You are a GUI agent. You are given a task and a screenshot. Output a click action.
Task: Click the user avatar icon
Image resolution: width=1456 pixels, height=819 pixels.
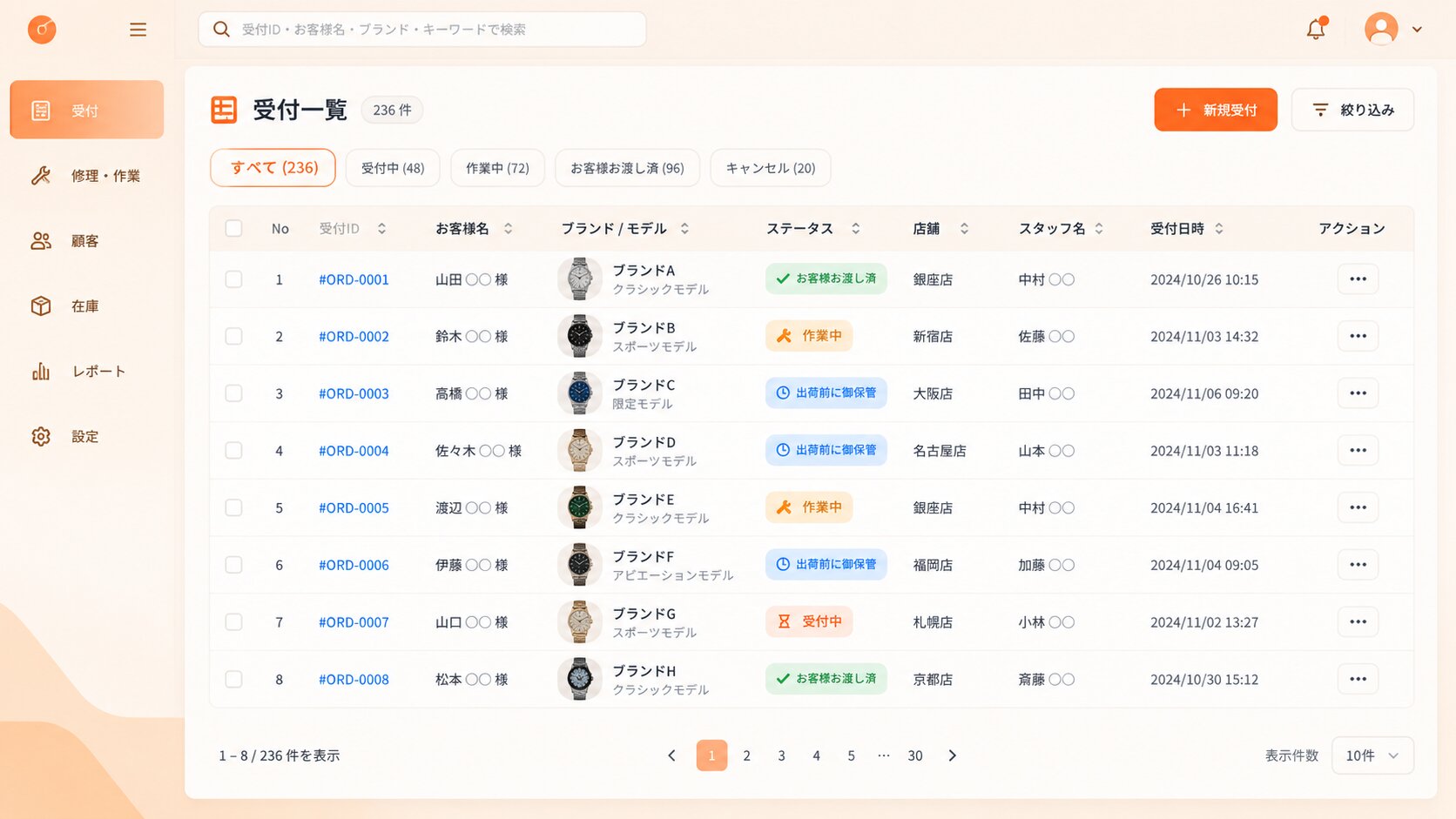(1381, 29)
